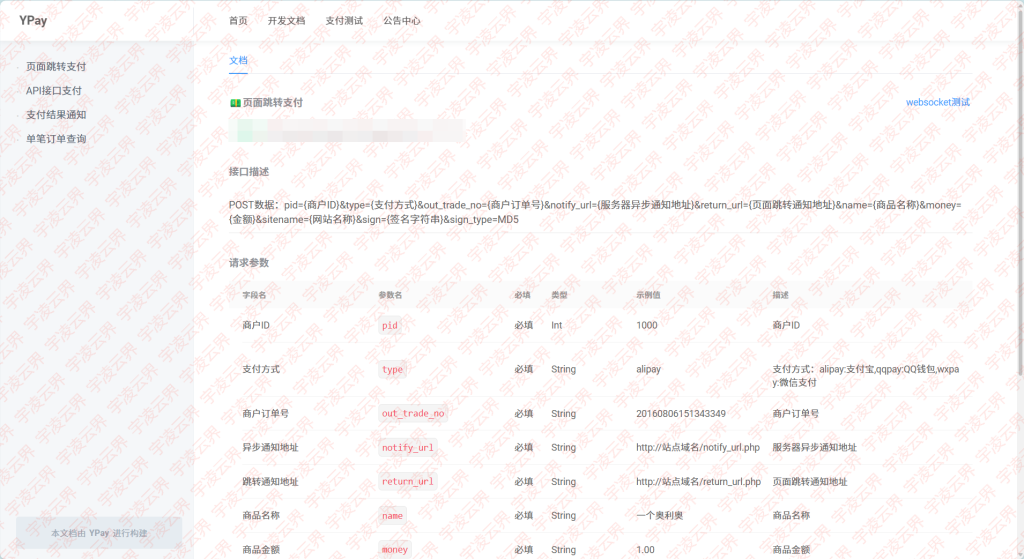Open API接口支付 in sidebar
1024x559 pixels.
54,91
